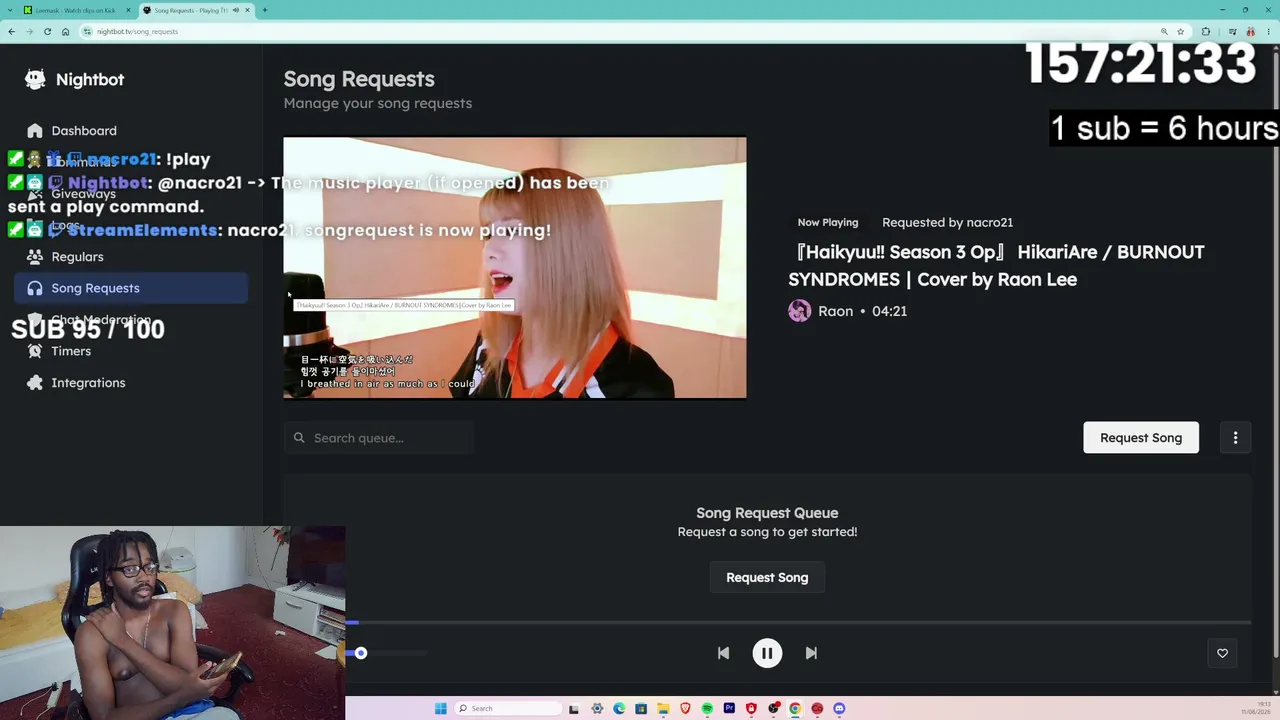This screenshot has width=1280, height=720.
Task: Close the Leemask Kick browser tab
Action: pyautogui.click(x=128, y=10)
